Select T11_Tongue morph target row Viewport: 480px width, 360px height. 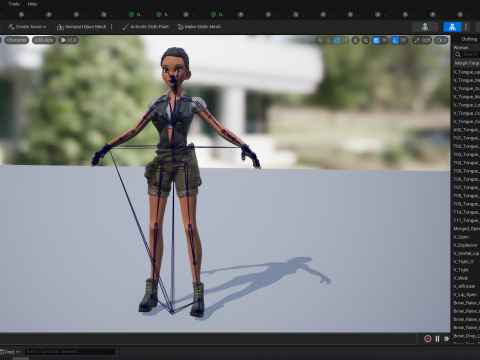pos(466,220)
